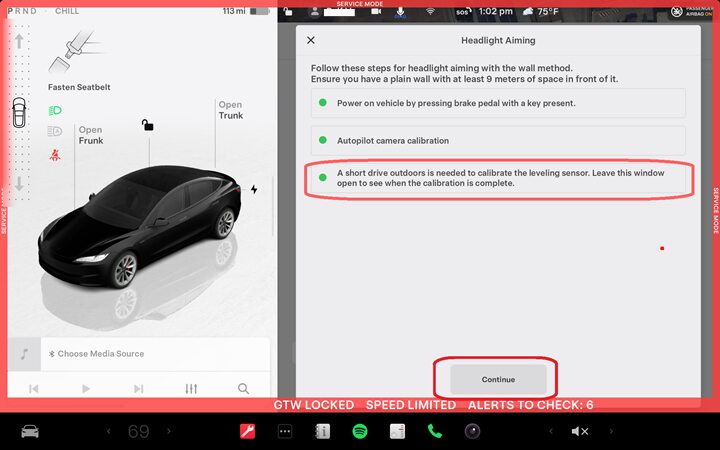Tap the car controls icon

click(x=31, y=431)
